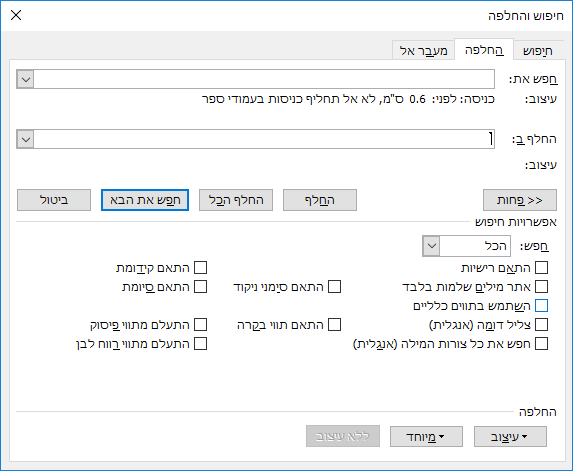Toggle the התאם קידומת checkbox
573x471 pixels.
pyautogui.click(x=200, y=267)
